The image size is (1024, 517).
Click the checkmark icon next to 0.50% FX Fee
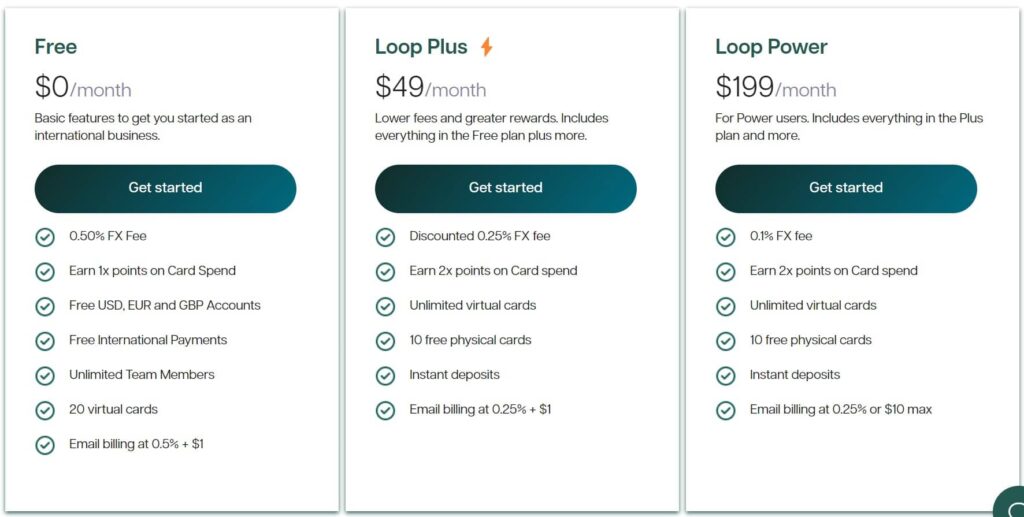(x=45, y=237)
